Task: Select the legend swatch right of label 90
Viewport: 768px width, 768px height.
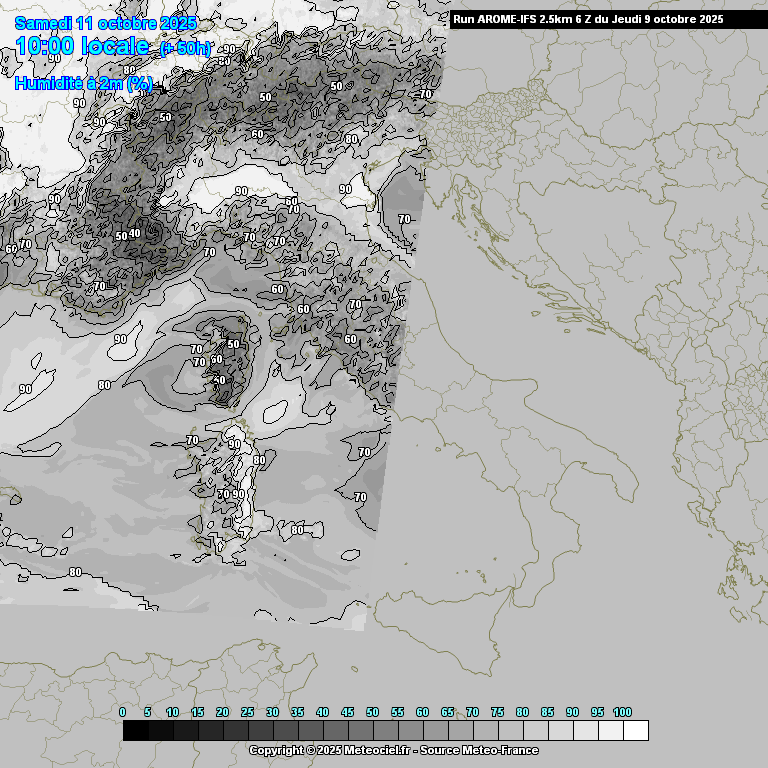Action: click(x=585, y=731)
